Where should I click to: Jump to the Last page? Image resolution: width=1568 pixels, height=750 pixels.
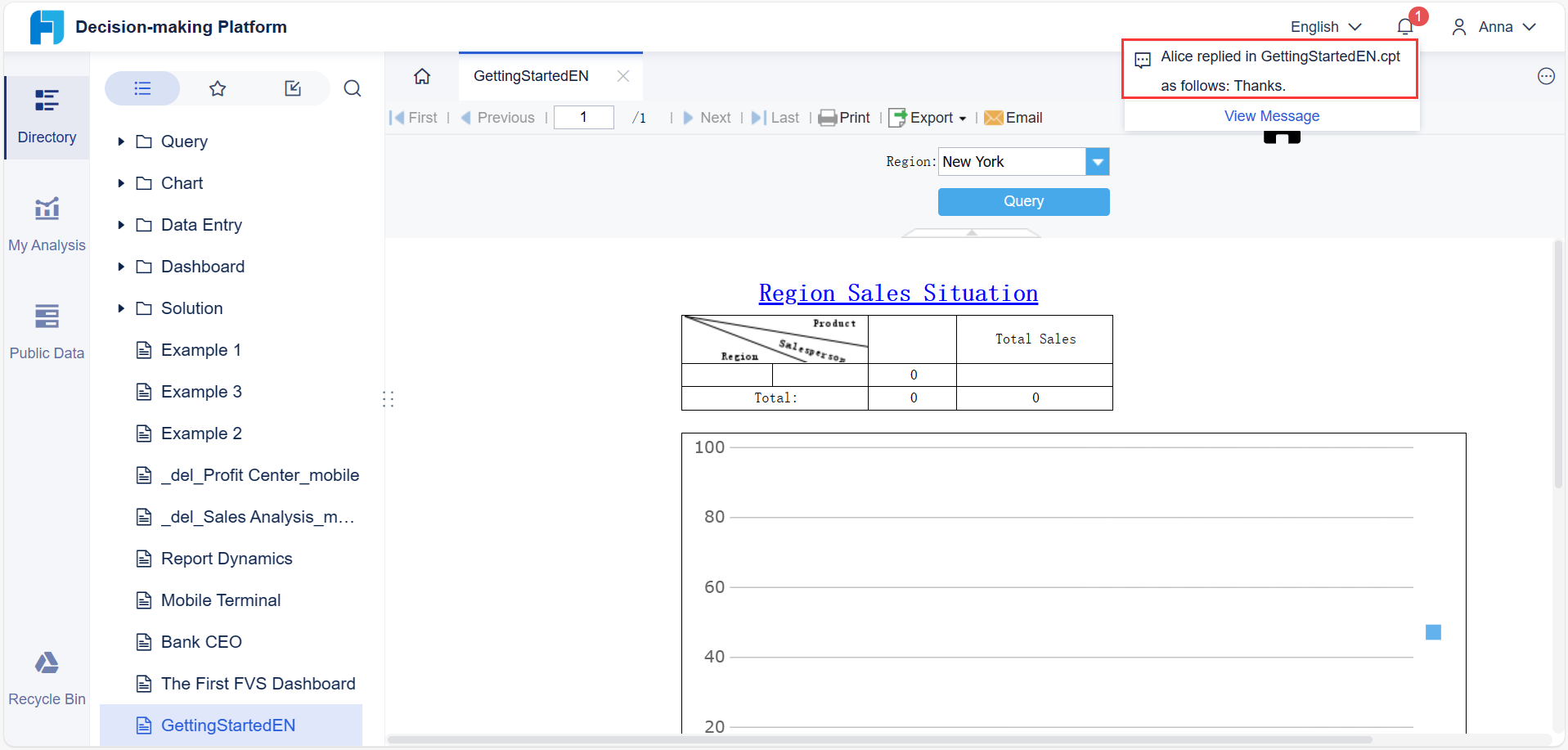tap(775, 118)
